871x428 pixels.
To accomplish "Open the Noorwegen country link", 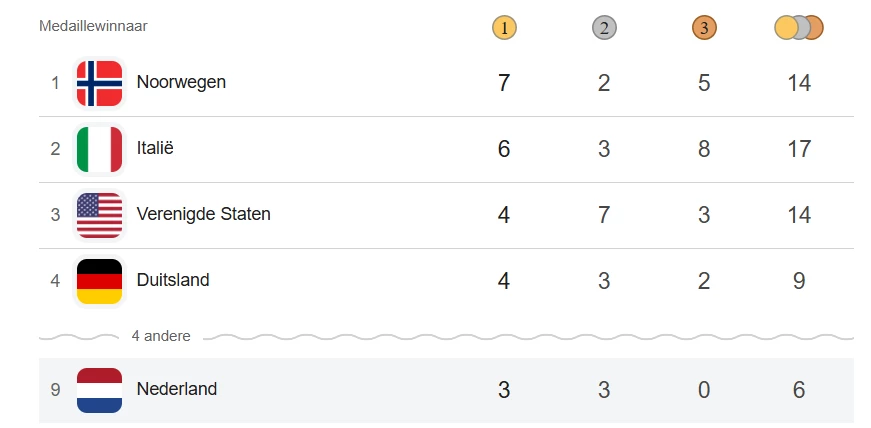I will (x=181, y=82).
